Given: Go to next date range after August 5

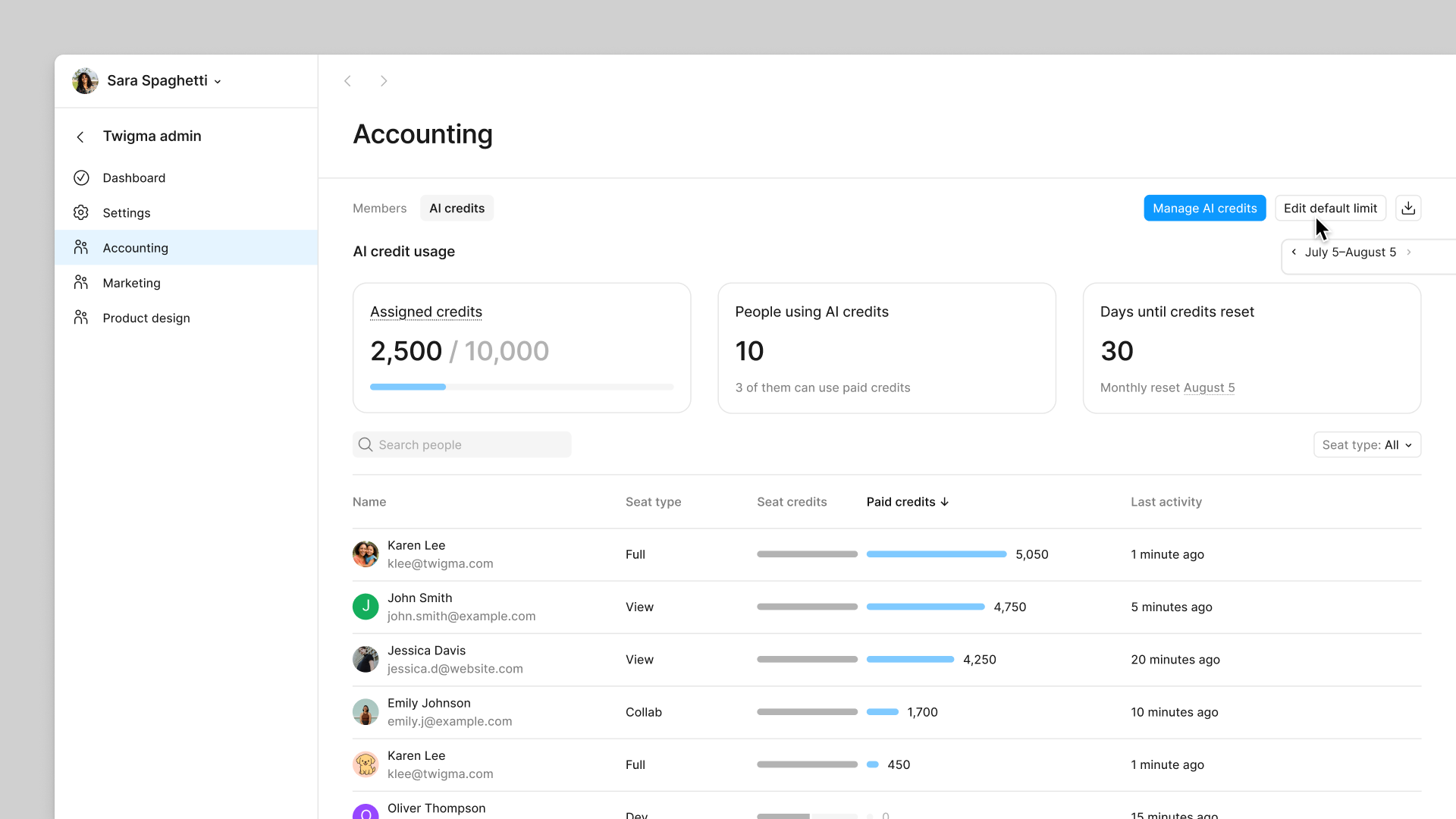Looking at the screenshot, I should coord(1409,252).
